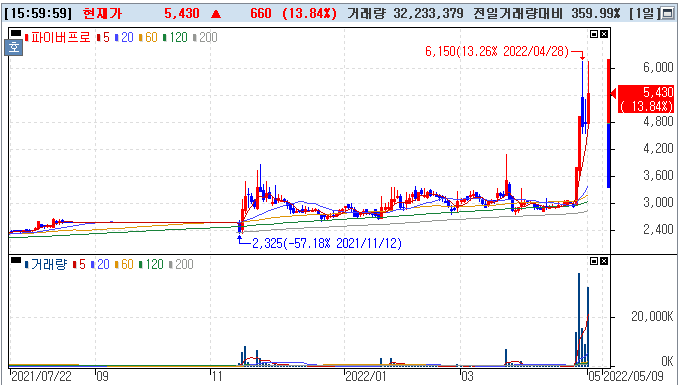Click the 6,150 high annotation
This screenshot has height=385, width=679.
pos(497,52)
